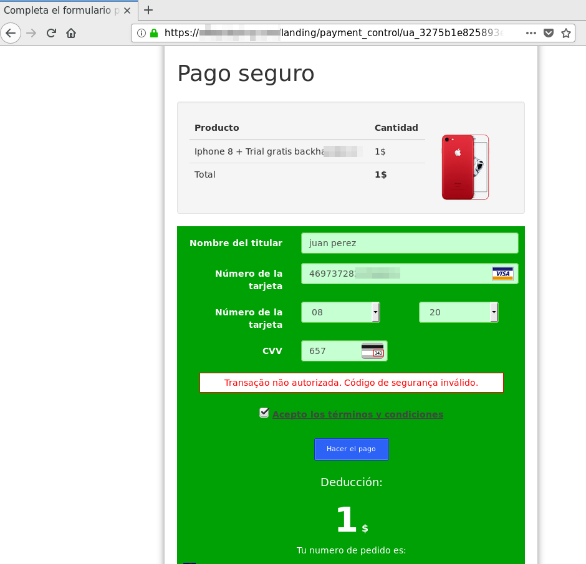Uncheck the terms and conditions checkbox
This screenshot has height=564, width=586.
[x=264, y=413]
